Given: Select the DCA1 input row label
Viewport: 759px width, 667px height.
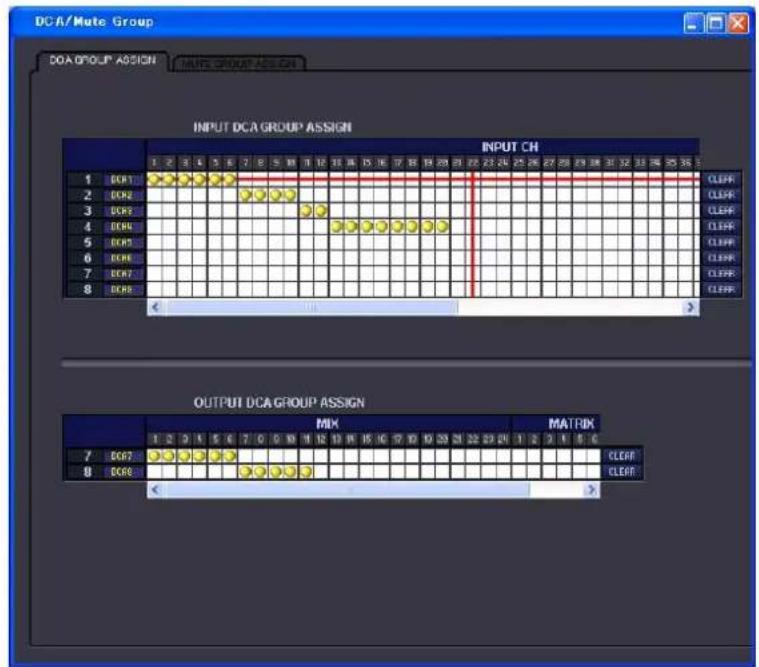Looking at the screenshot, I should coord(122,180).
